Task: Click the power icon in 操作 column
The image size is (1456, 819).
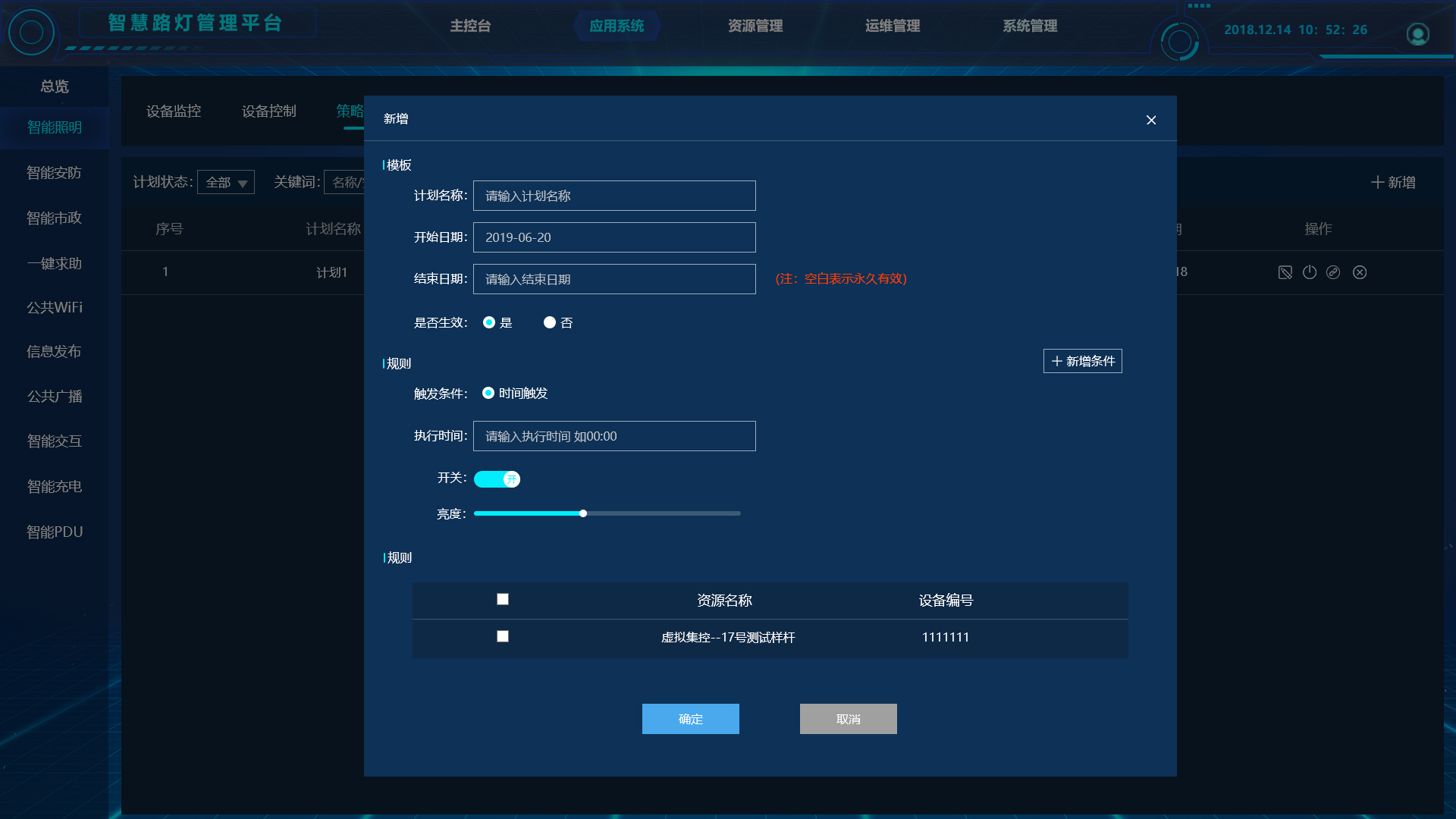Action: pyautogui.click(x=1310, y=272)
